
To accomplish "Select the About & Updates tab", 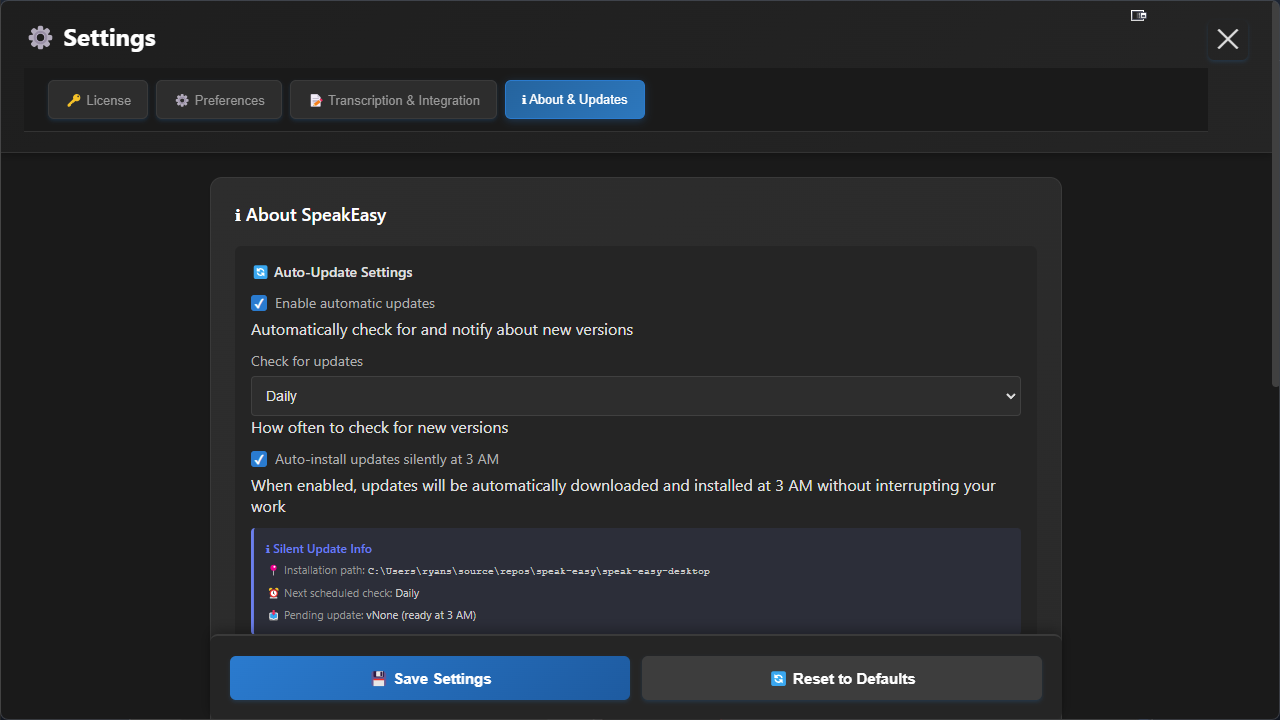I will [575, 100].
